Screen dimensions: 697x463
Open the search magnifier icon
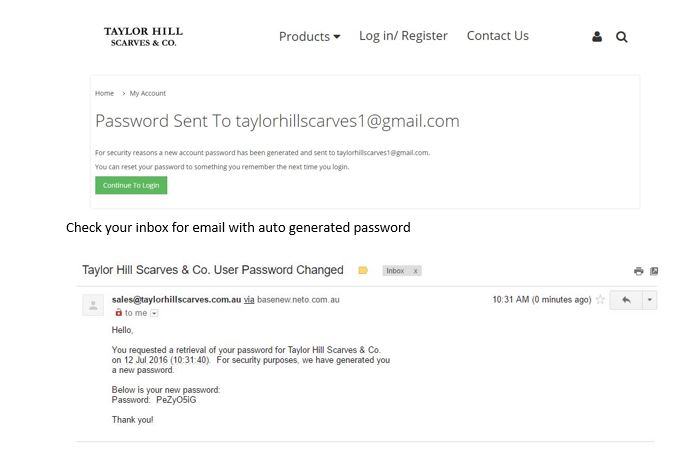click(621, 36)
